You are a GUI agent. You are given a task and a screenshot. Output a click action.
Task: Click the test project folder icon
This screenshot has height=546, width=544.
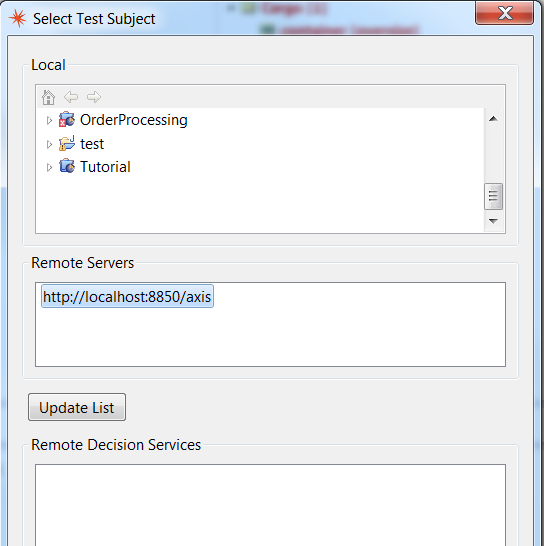coord(67,143)
